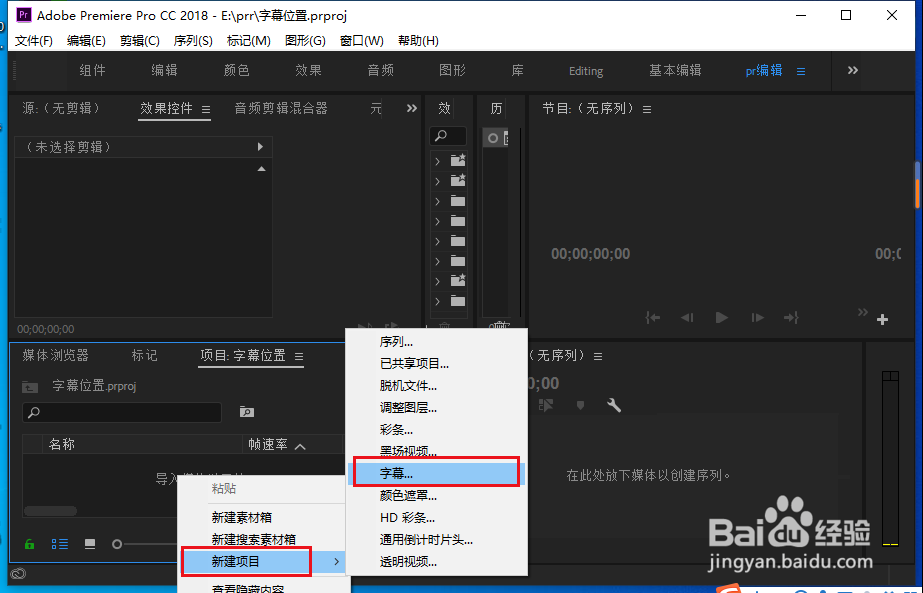This screenshot has width=923, height=593.
Task: Open the 媒体浏览器 tab
Action: [55, 355]
